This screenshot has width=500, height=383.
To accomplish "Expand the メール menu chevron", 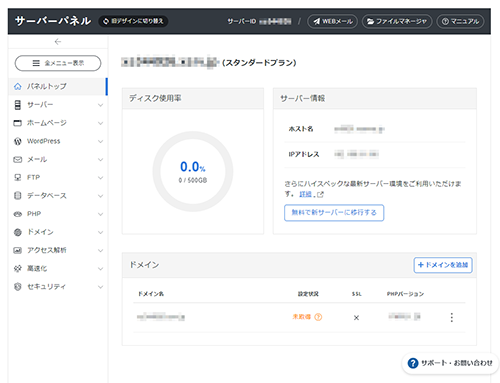I will point(100,160).
